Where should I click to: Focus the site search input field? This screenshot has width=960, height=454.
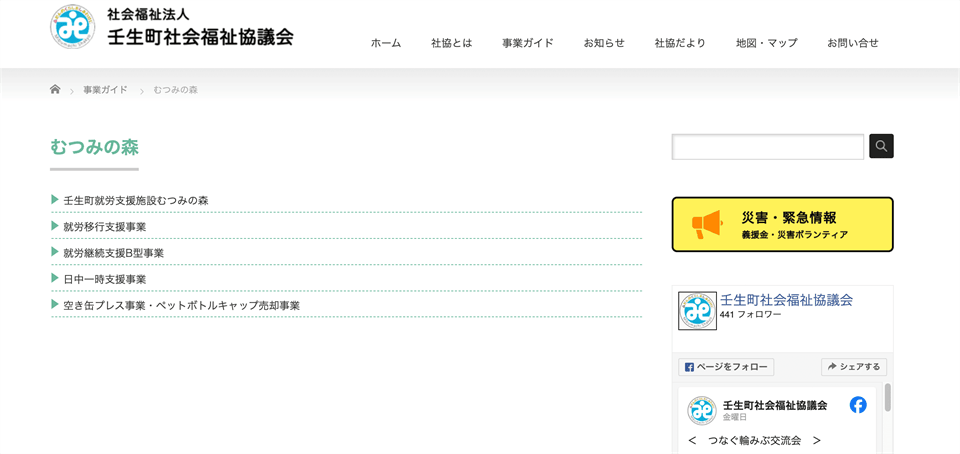[x=768, y=147]
